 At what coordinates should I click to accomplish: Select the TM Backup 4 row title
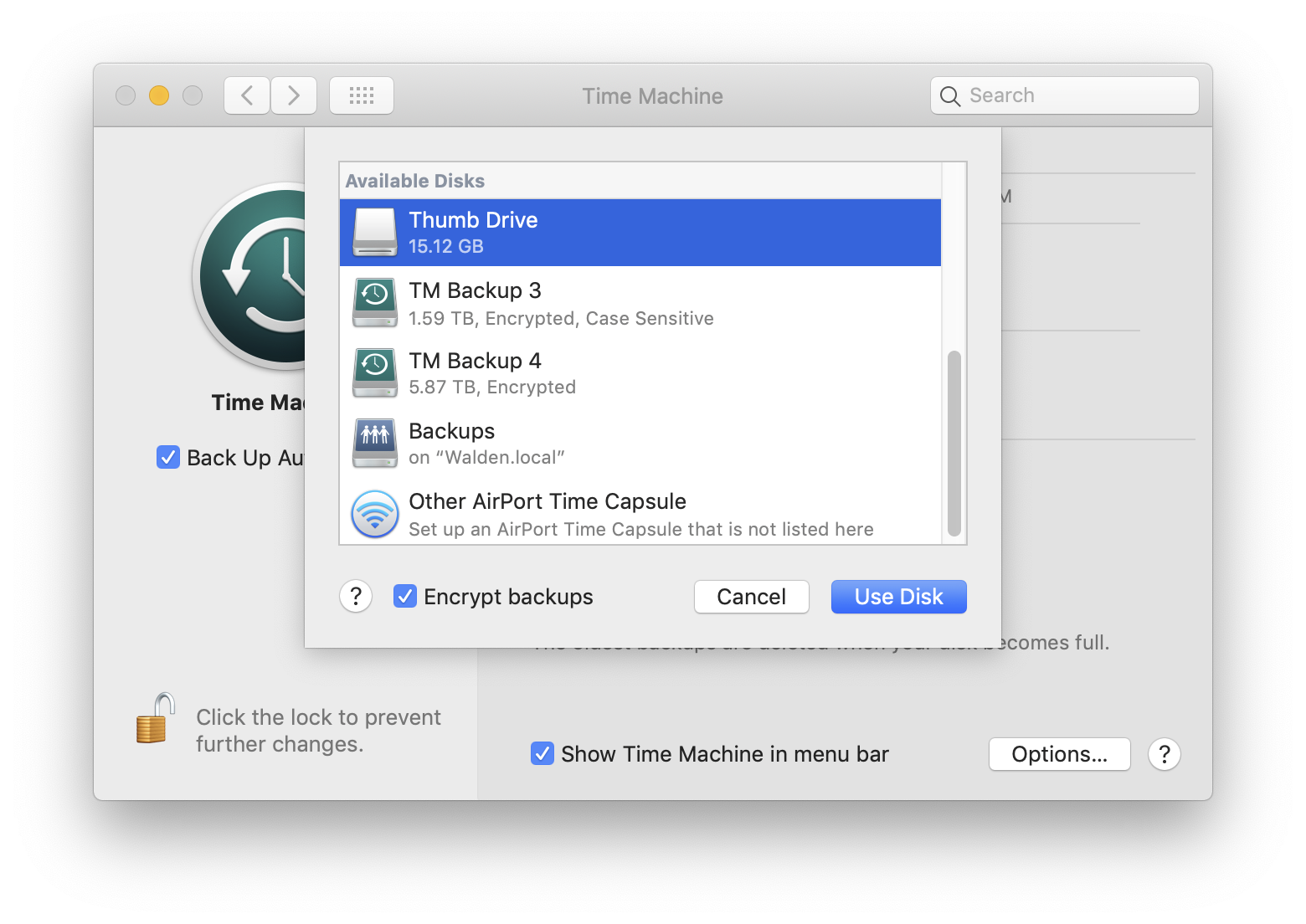475,361
